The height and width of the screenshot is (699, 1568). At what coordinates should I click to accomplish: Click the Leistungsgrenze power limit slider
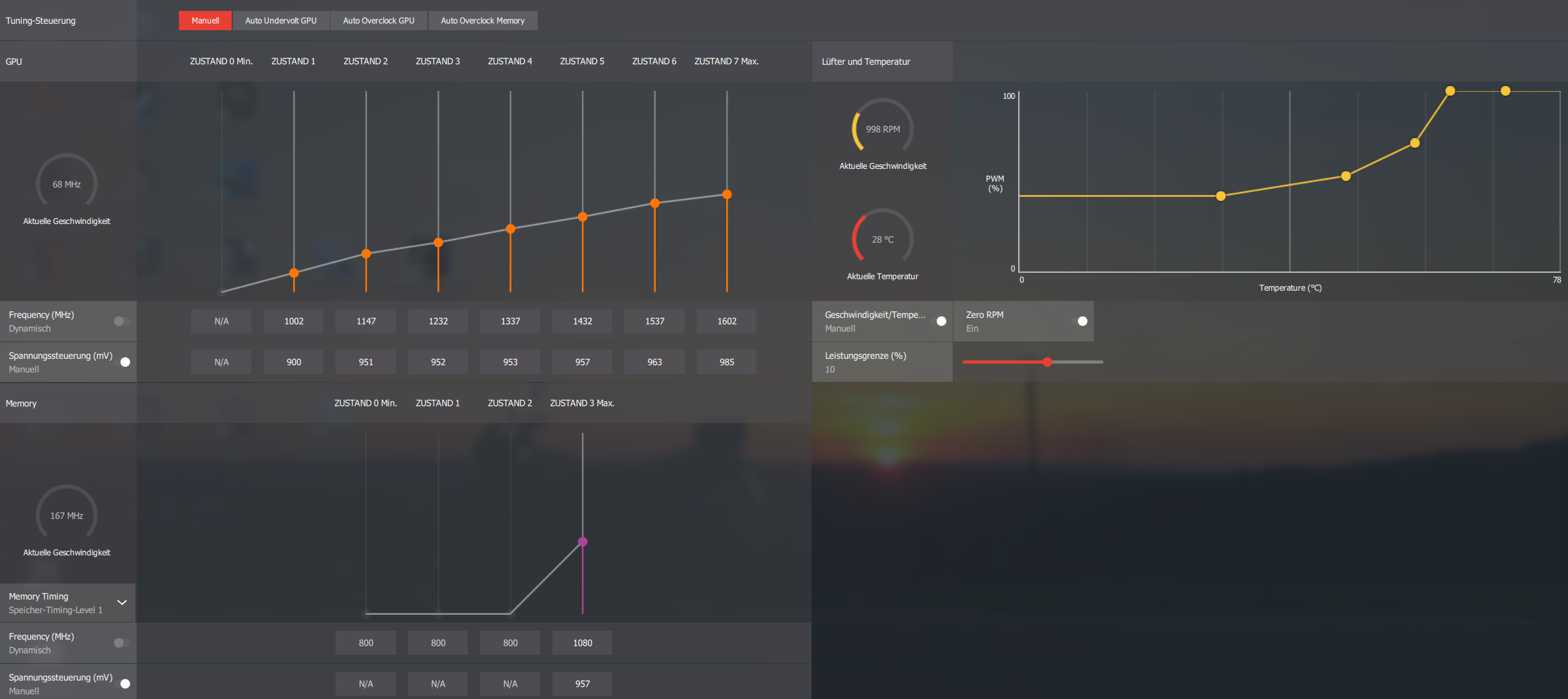pyautogui.click(x=1047, y=362)
